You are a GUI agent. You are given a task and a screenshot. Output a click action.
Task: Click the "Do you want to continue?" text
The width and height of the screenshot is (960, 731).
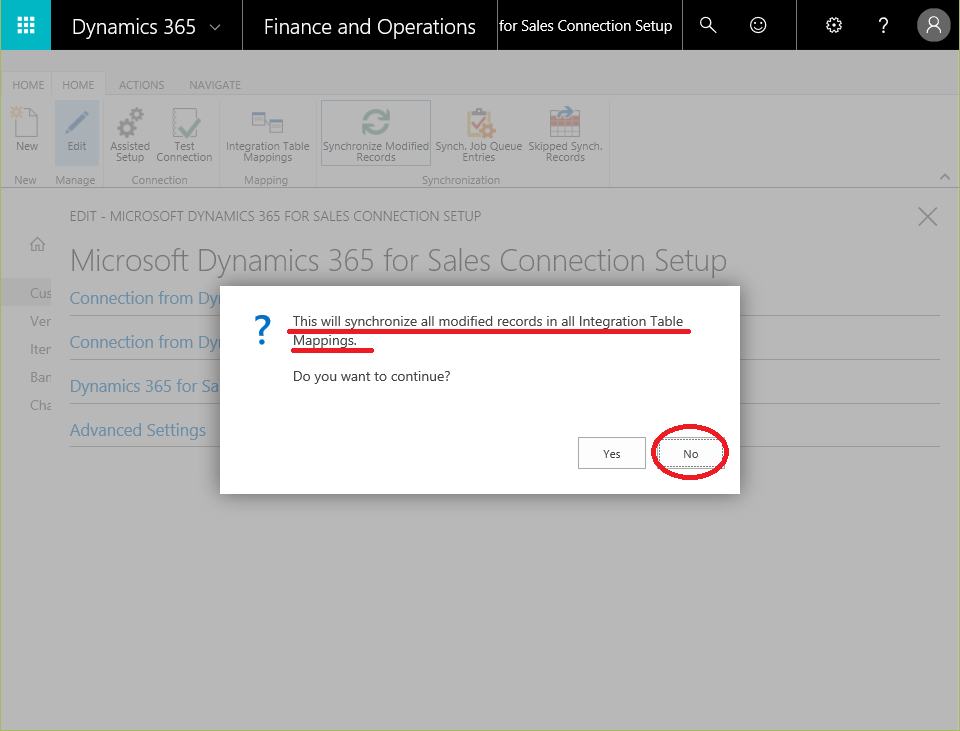(372, 376)
